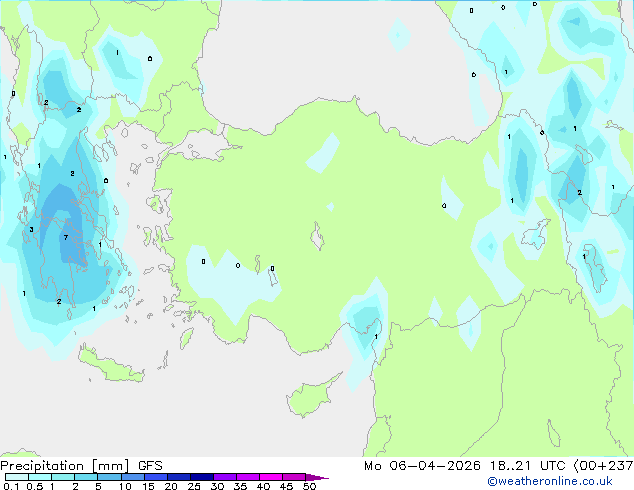
Task: Click the 3 mm value near western Greece
Action: [x=31, y=230]
